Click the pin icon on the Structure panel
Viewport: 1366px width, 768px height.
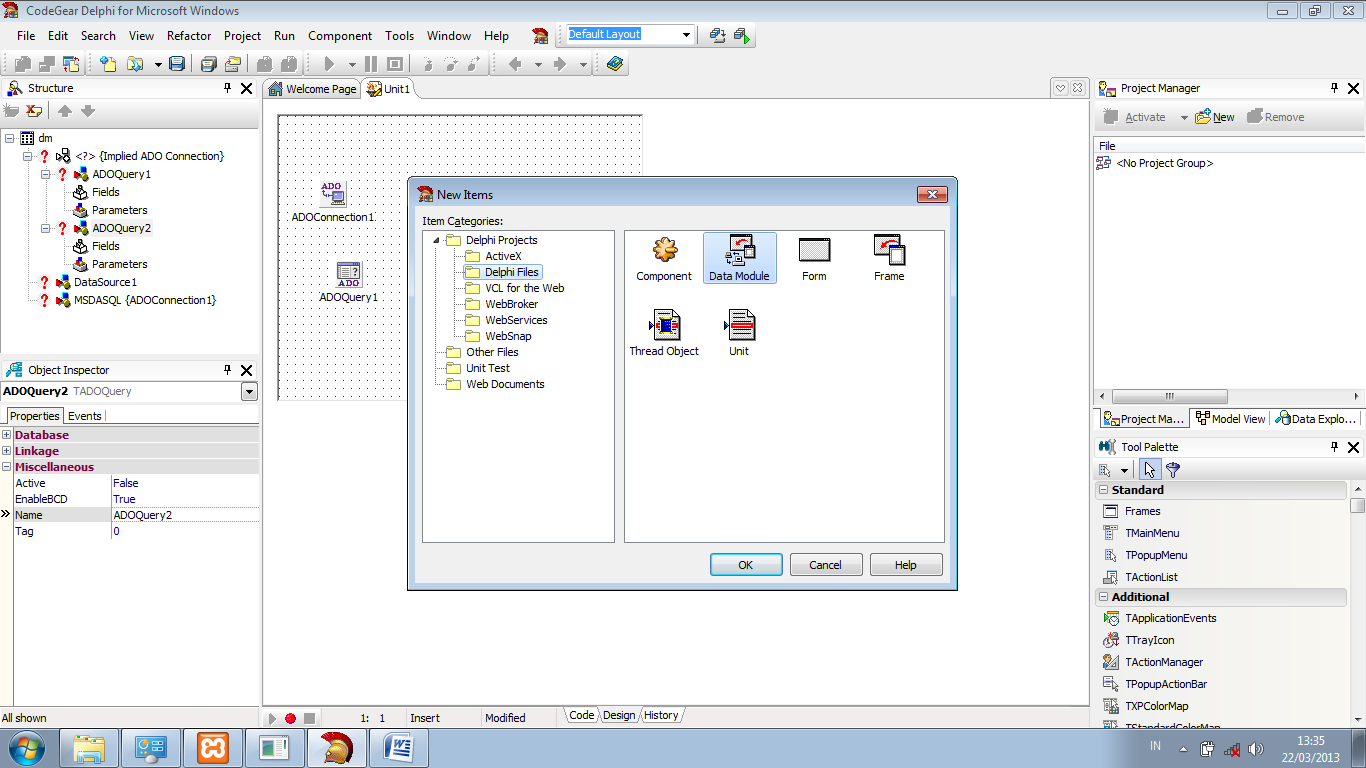click(x=228, y=88)
